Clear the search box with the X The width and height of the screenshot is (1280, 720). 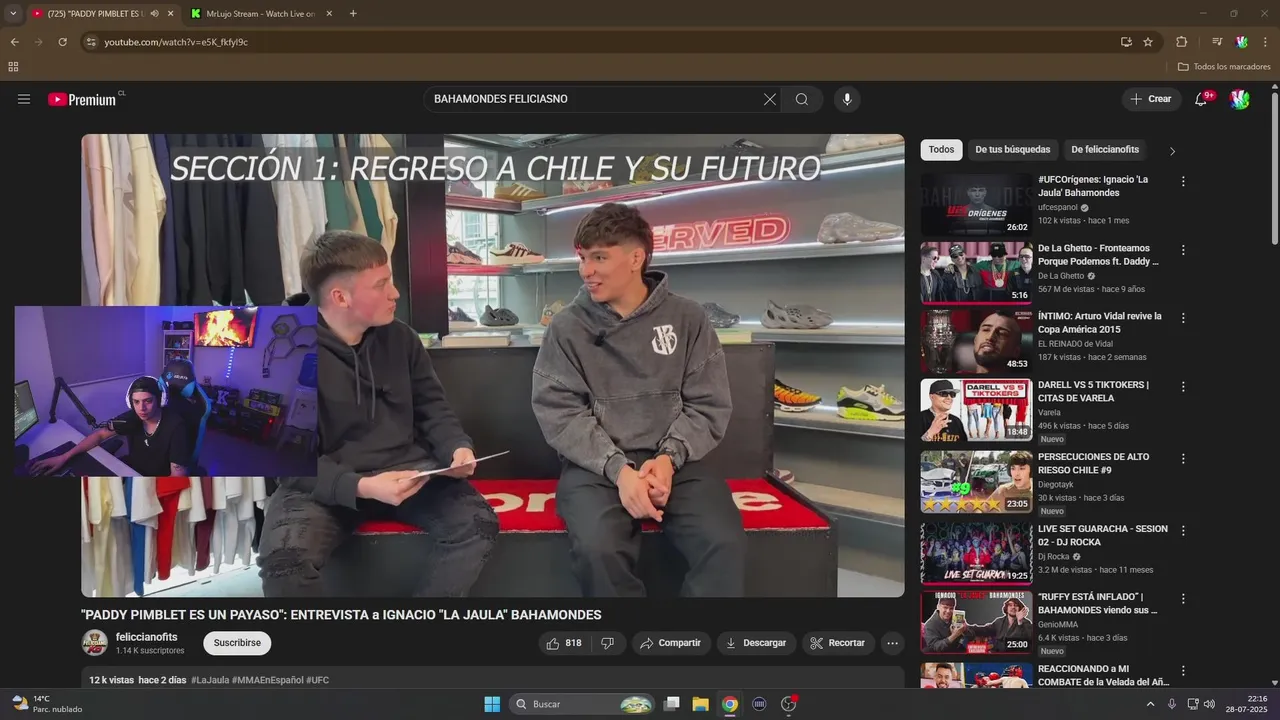(769, 99)
